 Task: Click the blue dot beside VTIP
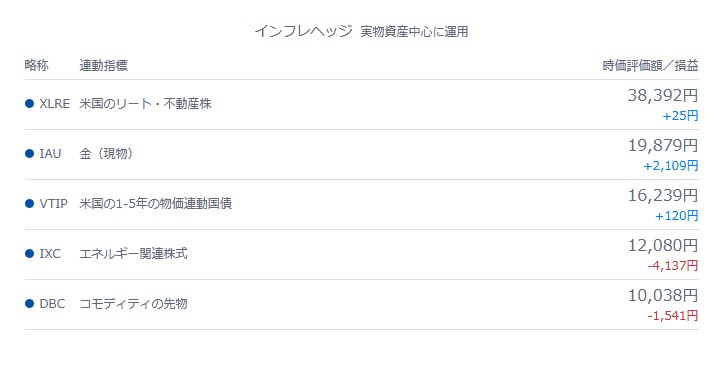[30, 204]
